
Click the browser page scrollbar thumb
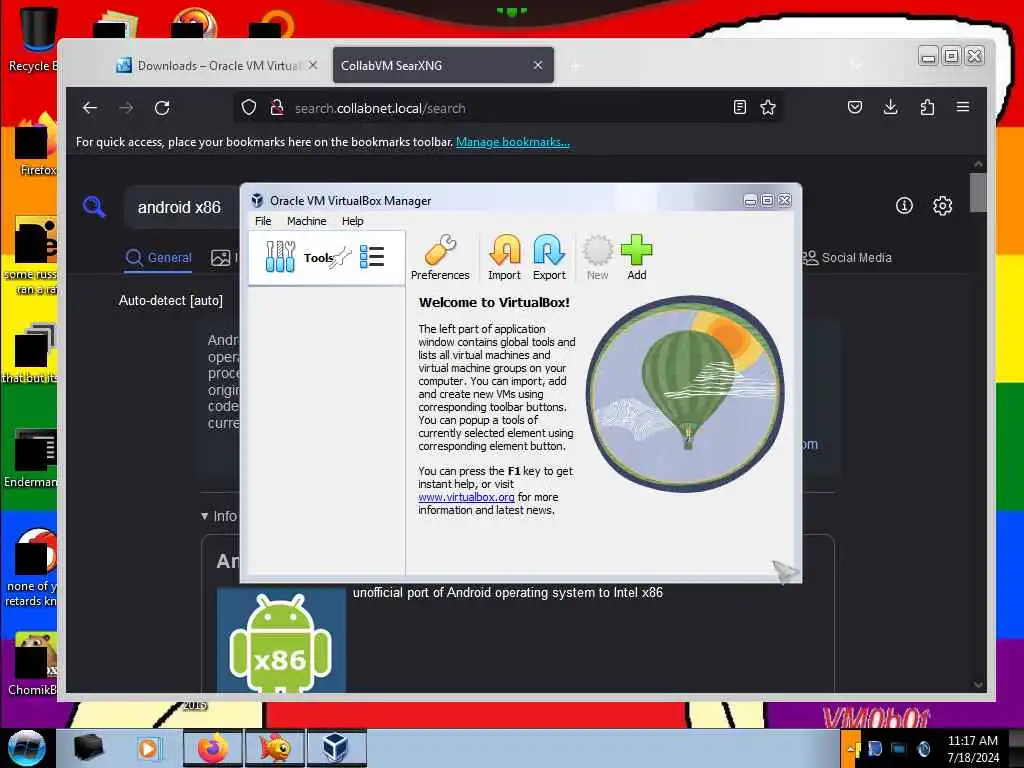point(978,192)
